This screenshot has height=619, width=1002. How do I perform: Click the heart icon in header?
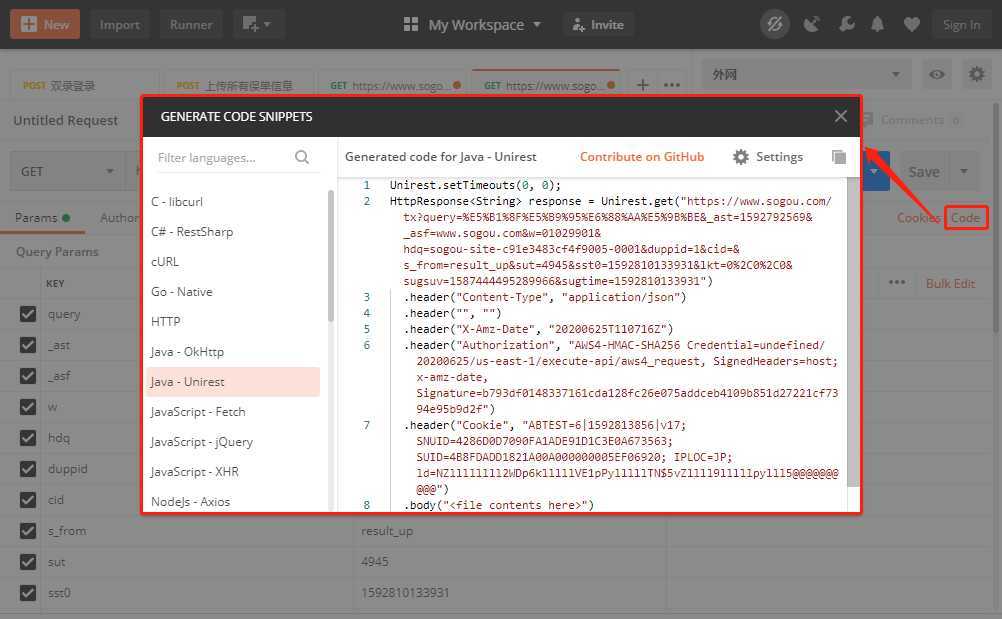[x=912, y=24]
